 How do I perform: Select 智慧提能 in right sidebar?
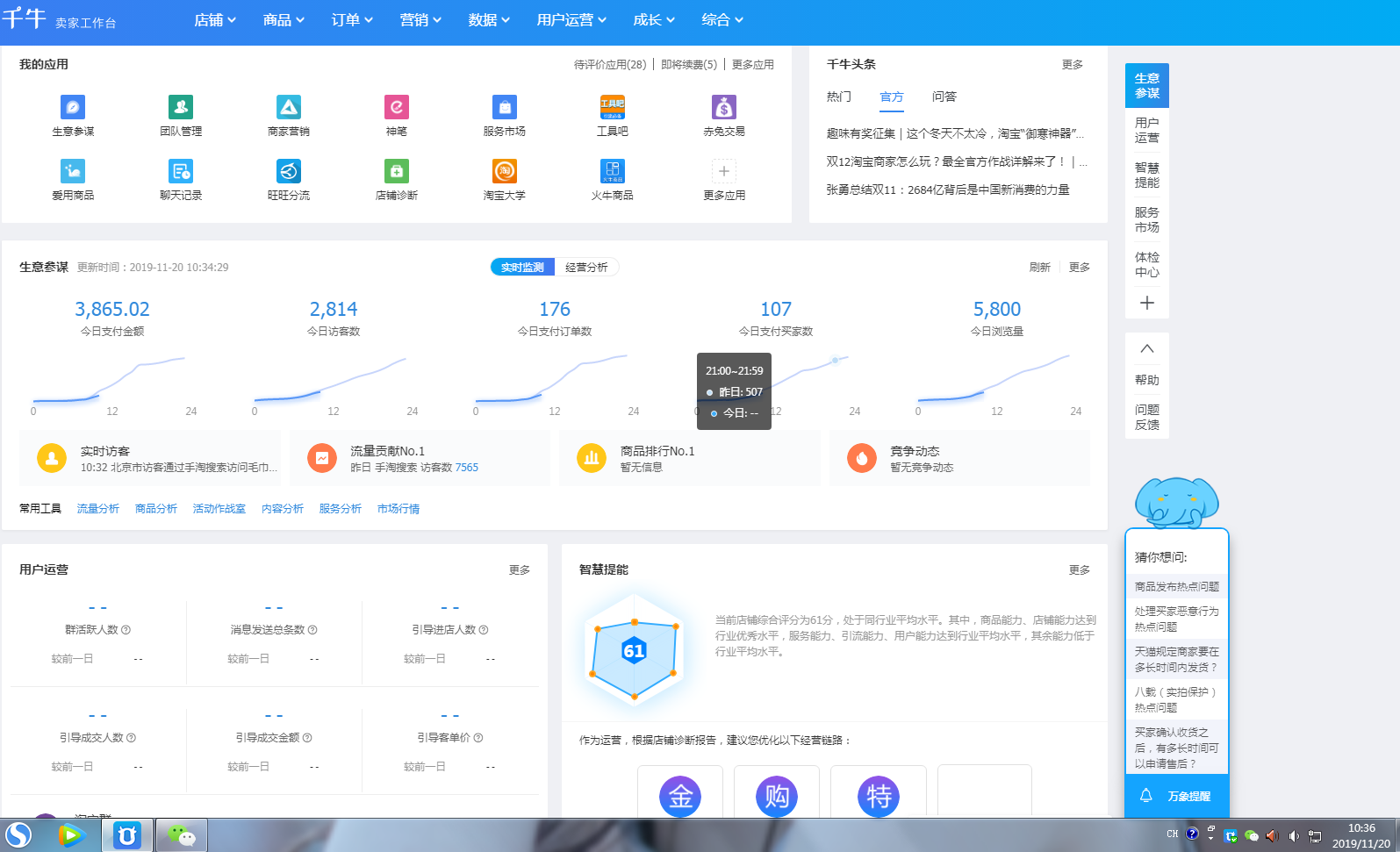point(1147,175)
